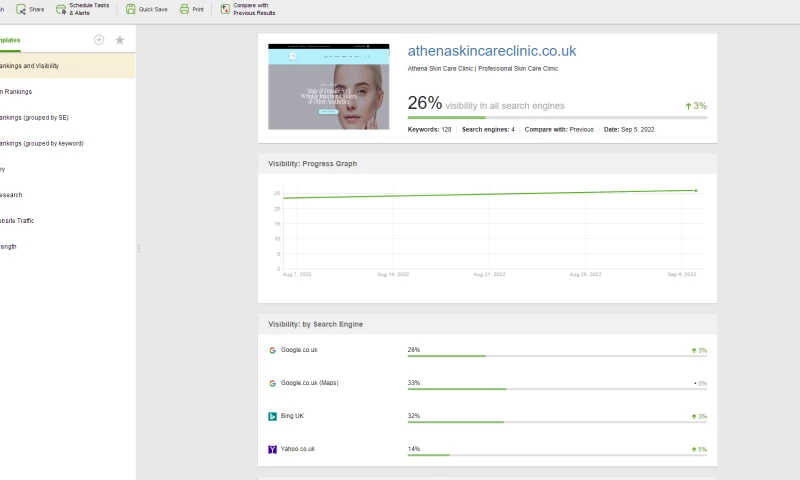This screenshot has height=480, width=800.
Task: Switch to the Templates tab
Action: point(10,40)
